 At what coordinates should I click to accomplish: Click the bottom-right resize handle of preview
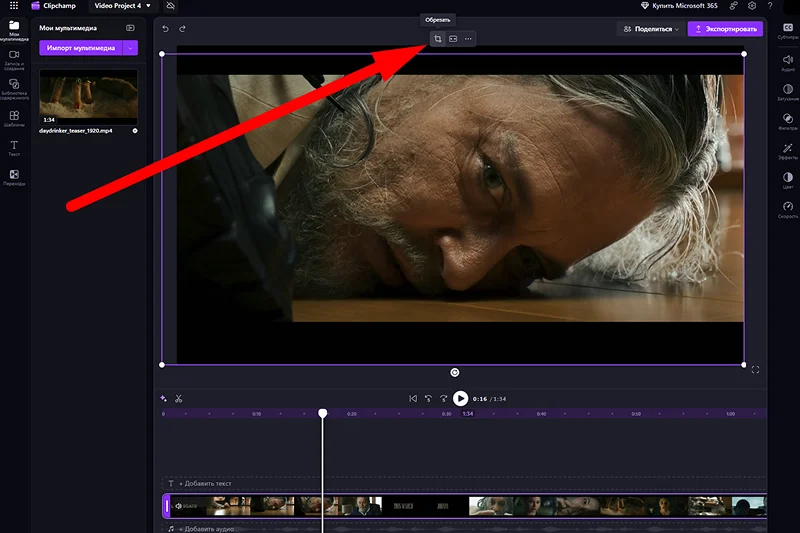coord(744,365)
